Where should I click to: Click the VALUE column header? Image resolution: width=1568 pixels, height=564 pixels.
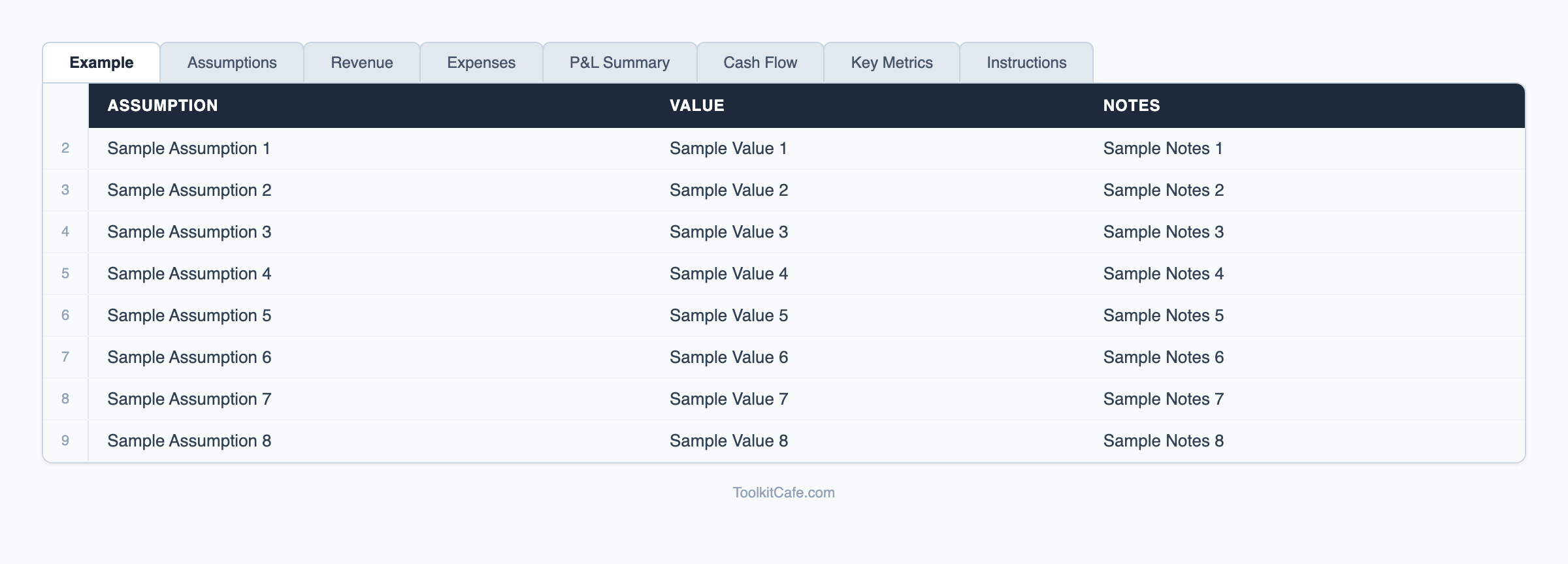click(x=696, y=106)
